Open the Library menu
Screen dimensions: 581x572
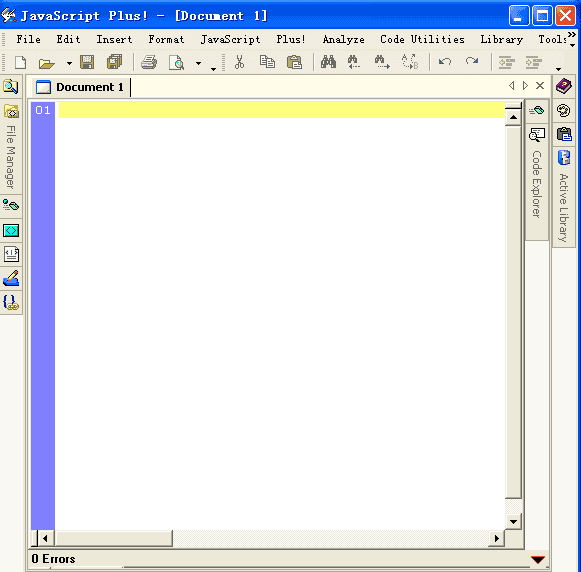click(501, 39)
